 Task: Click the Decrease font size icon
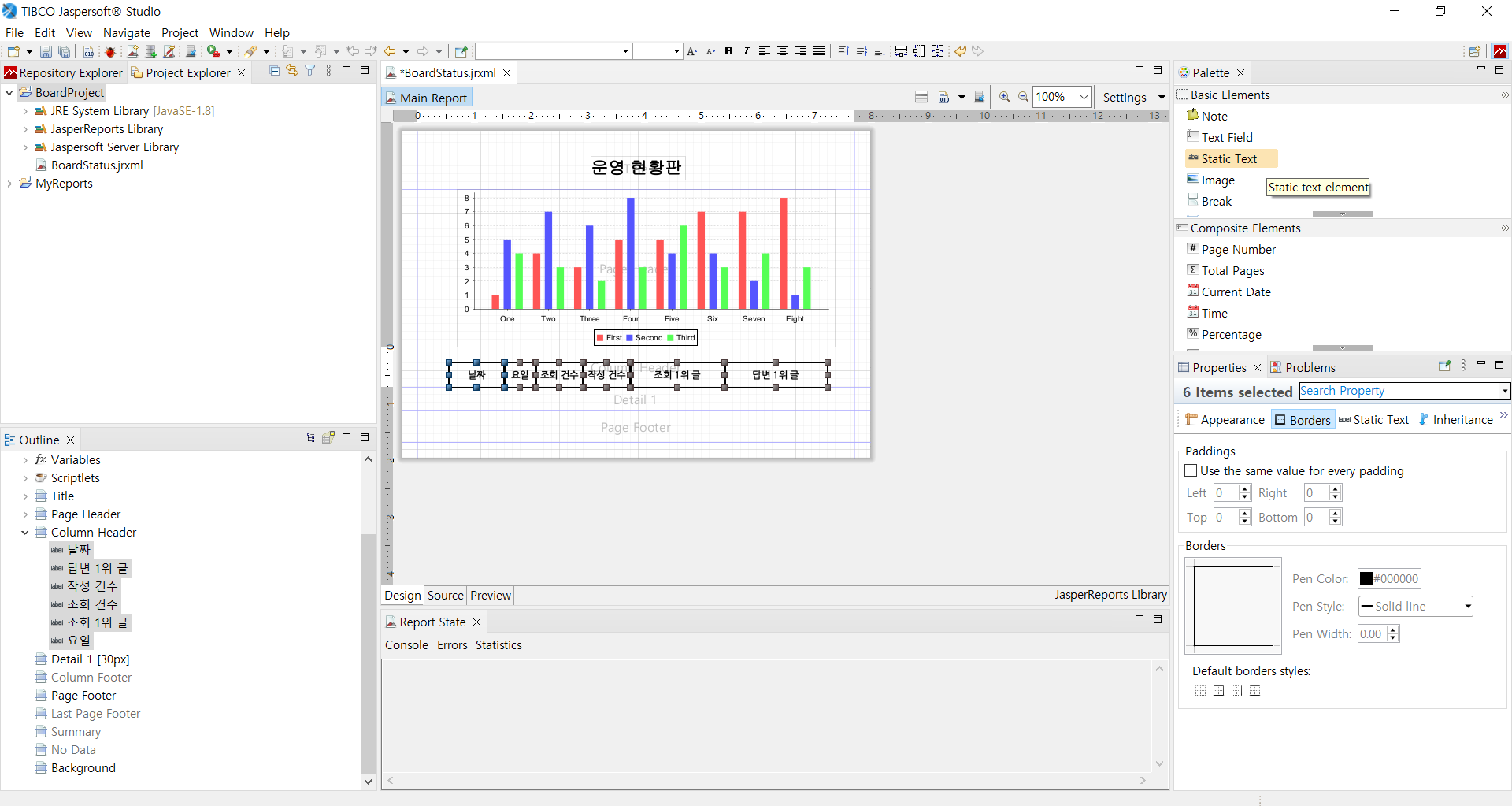point(710,51)
